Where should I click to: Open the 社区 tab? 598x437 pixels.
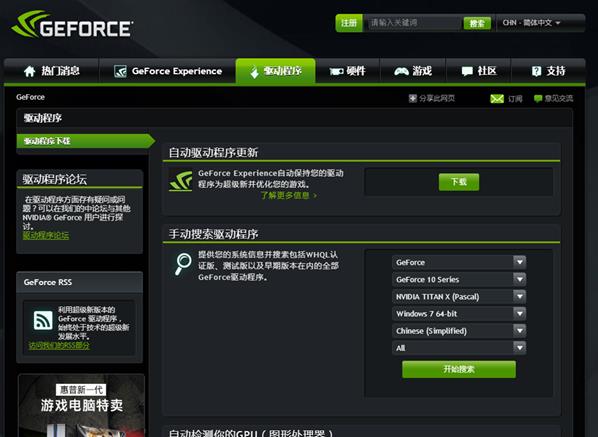pos(479,71)
